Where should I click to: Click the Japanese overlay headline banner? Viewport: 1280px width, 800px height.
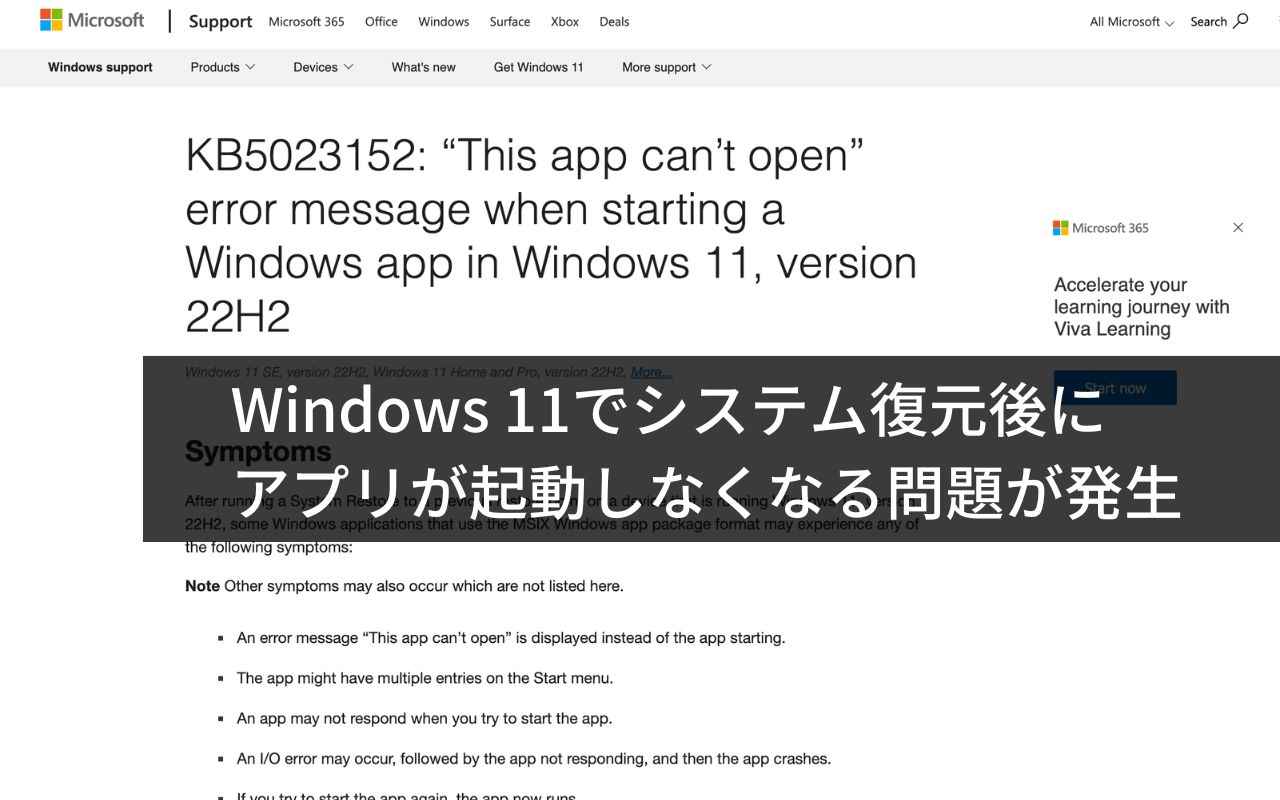[711, 449]
